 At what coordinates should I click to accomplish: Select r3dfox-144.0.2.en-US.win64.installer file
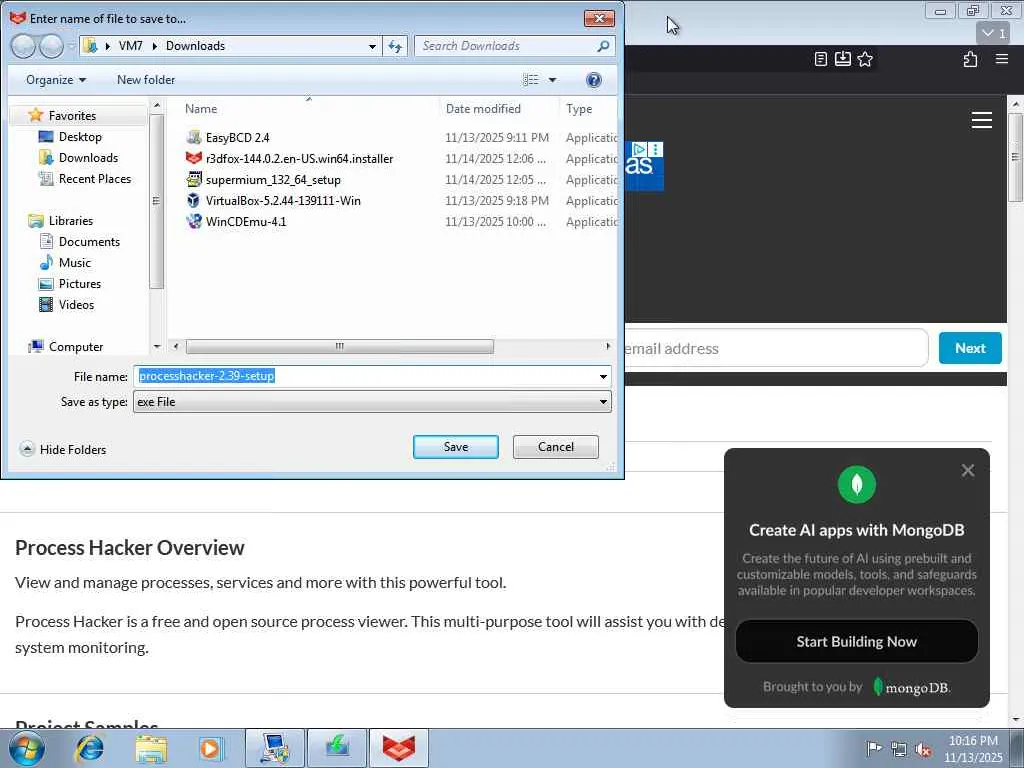click(x=299, y=159)
